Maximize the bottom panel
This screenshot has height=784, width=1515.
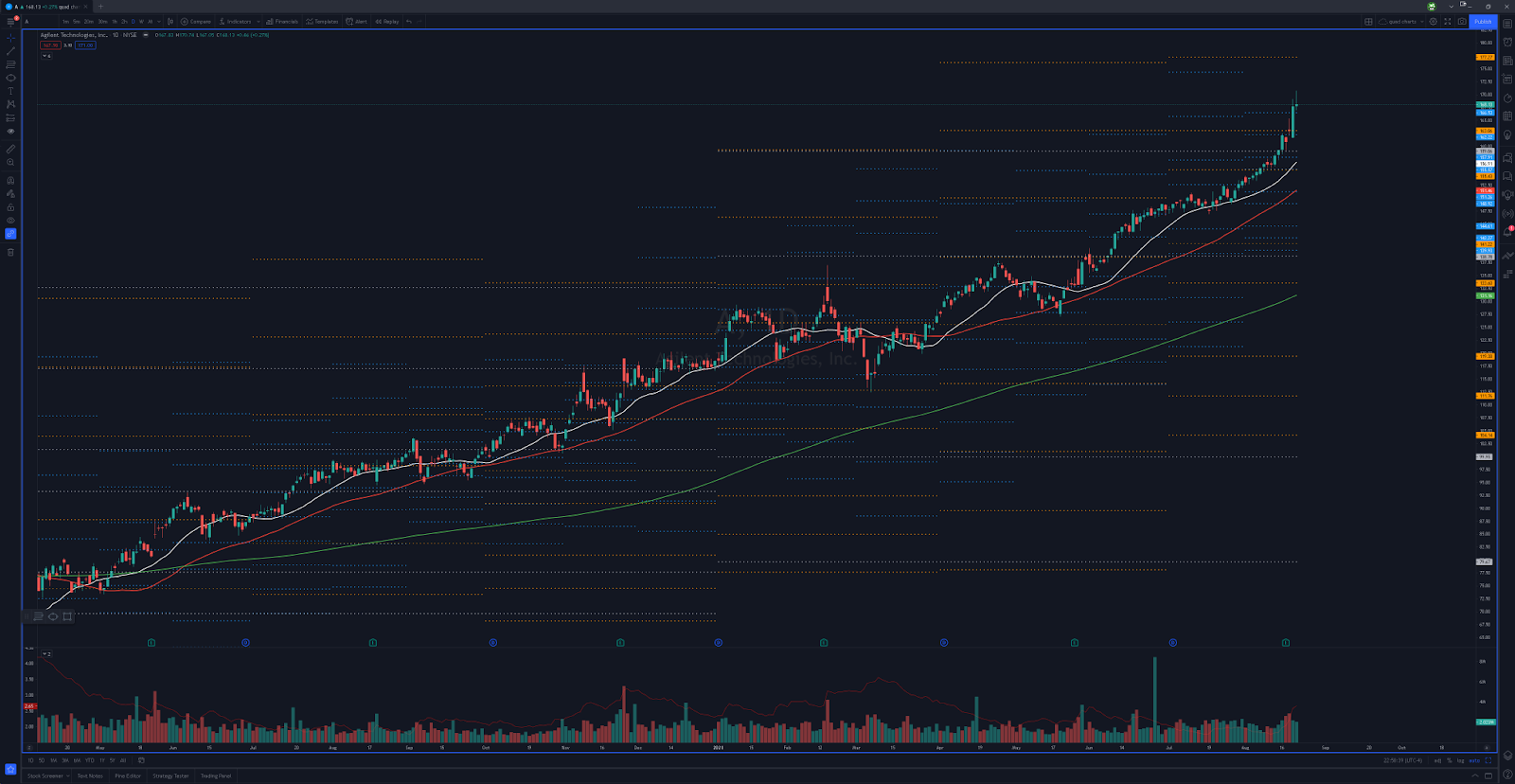[1487, 775]
